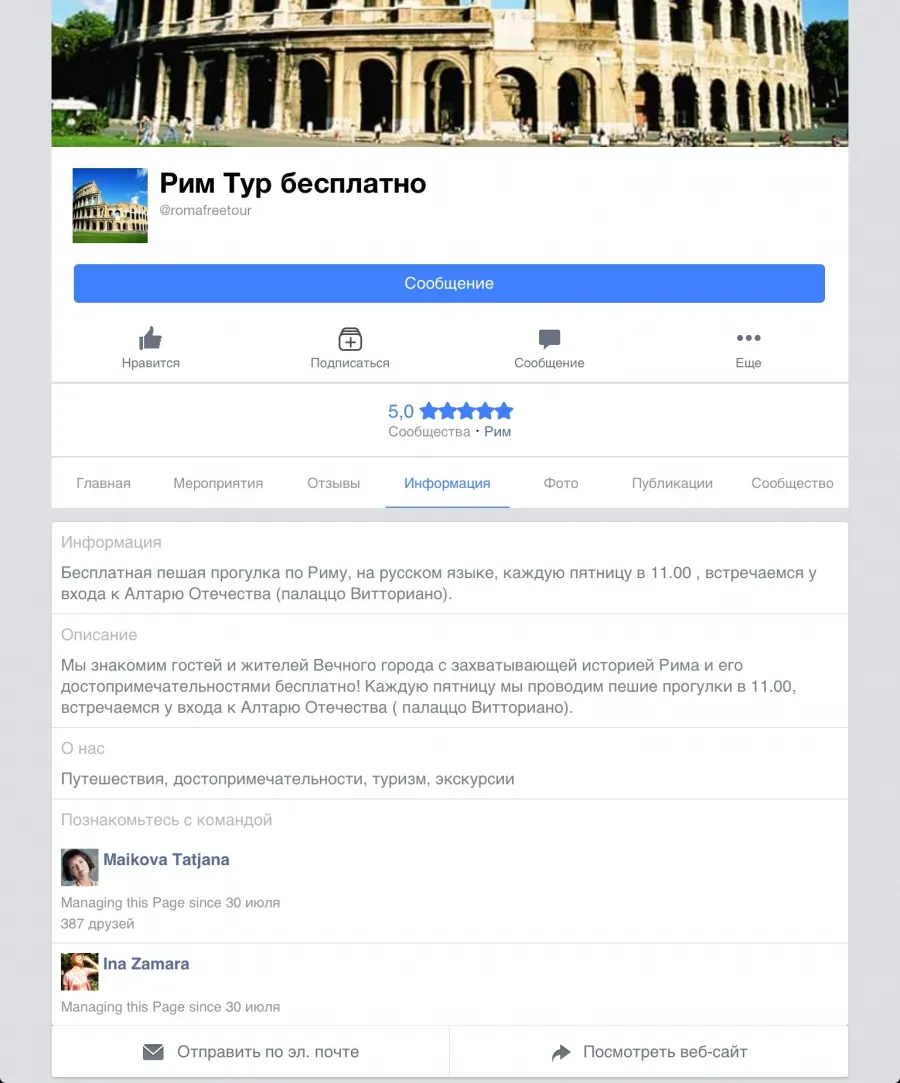Switch to the Главная tab
Viewport: 900px width, 1083px height.
(x=104, y=483)
